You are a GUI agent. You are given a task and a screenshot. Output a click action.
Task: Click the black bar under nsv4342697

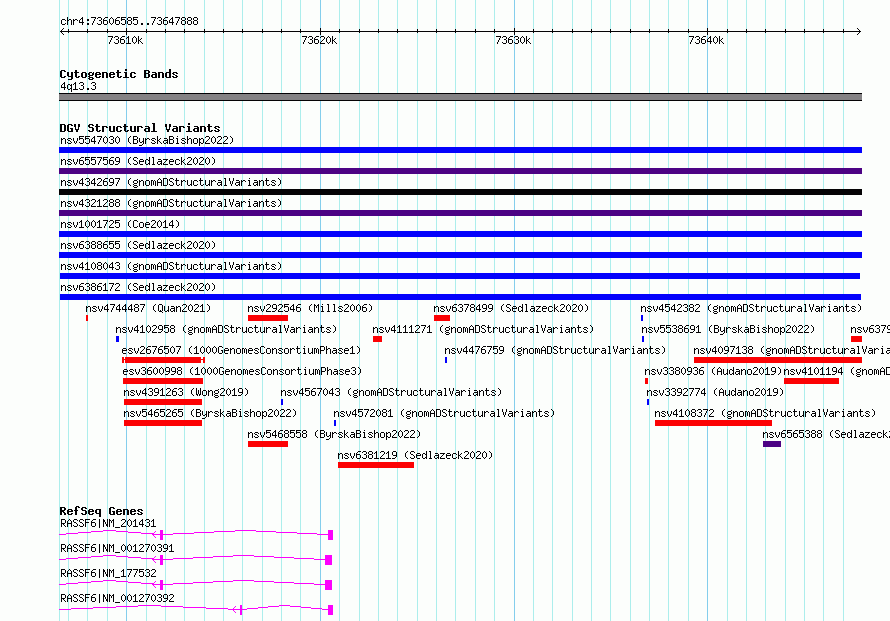click(460, 192)
